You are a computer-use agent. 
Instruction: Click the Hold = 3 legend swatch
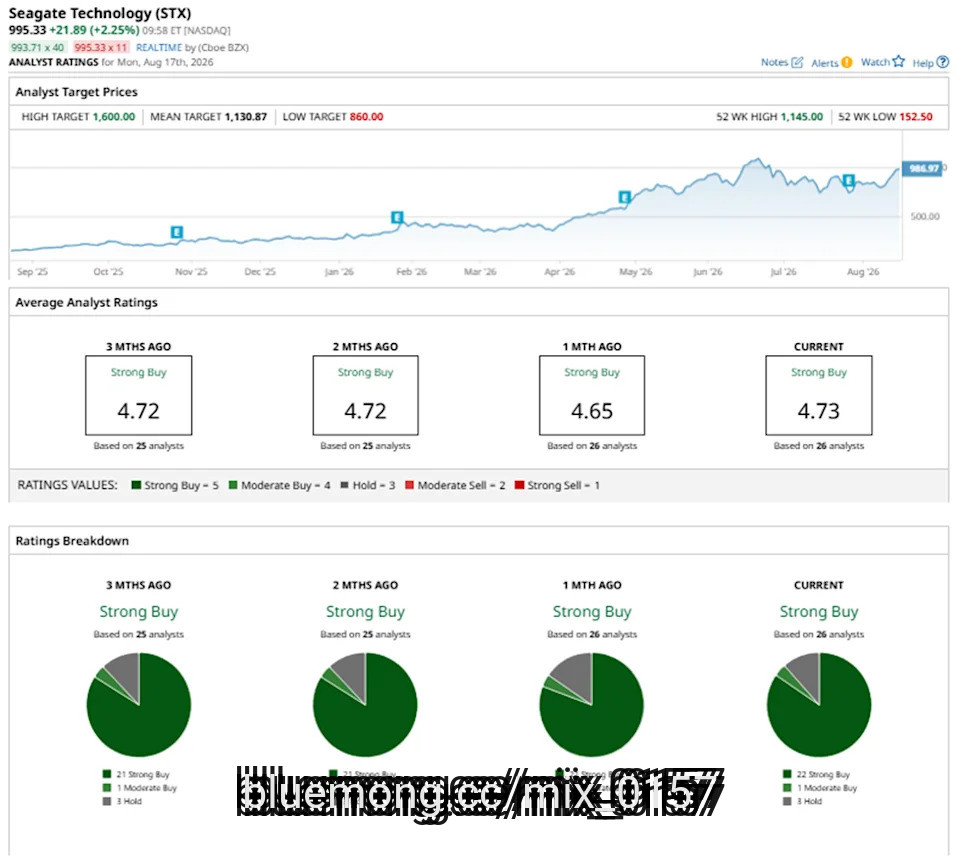(344, 485)
